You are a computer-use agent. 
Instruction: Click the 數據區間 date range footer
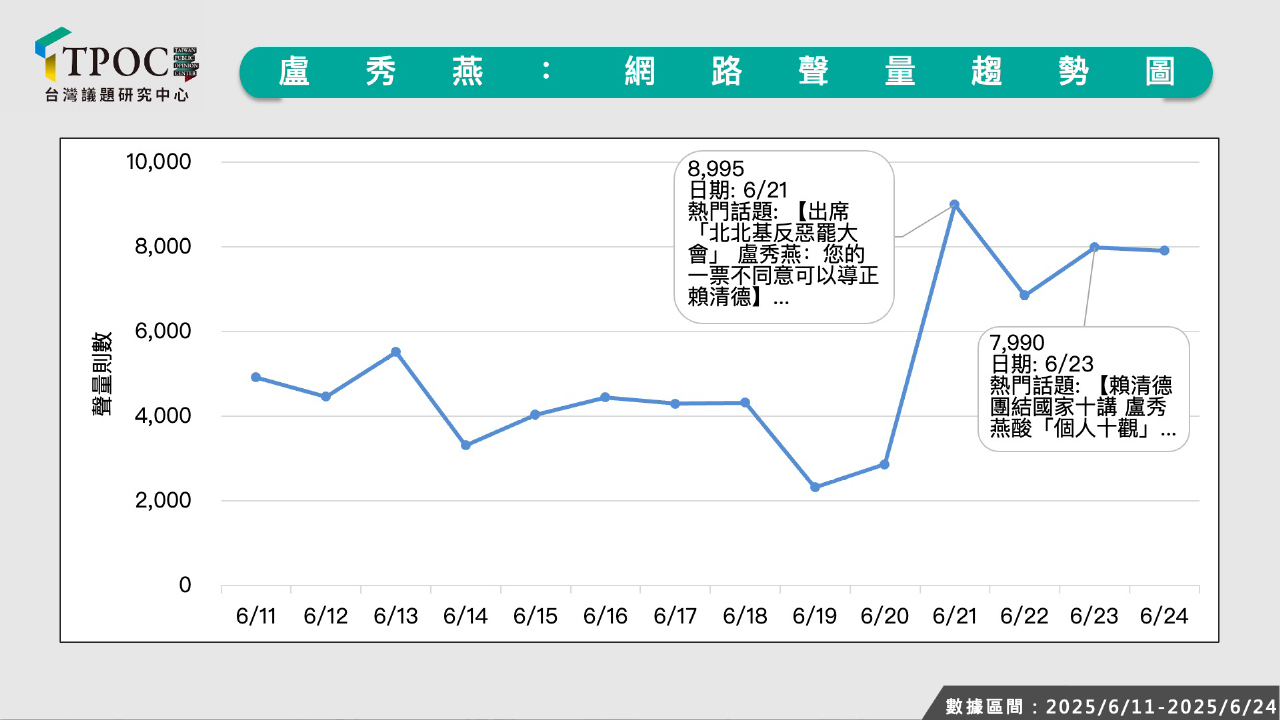click(1110, 706)
